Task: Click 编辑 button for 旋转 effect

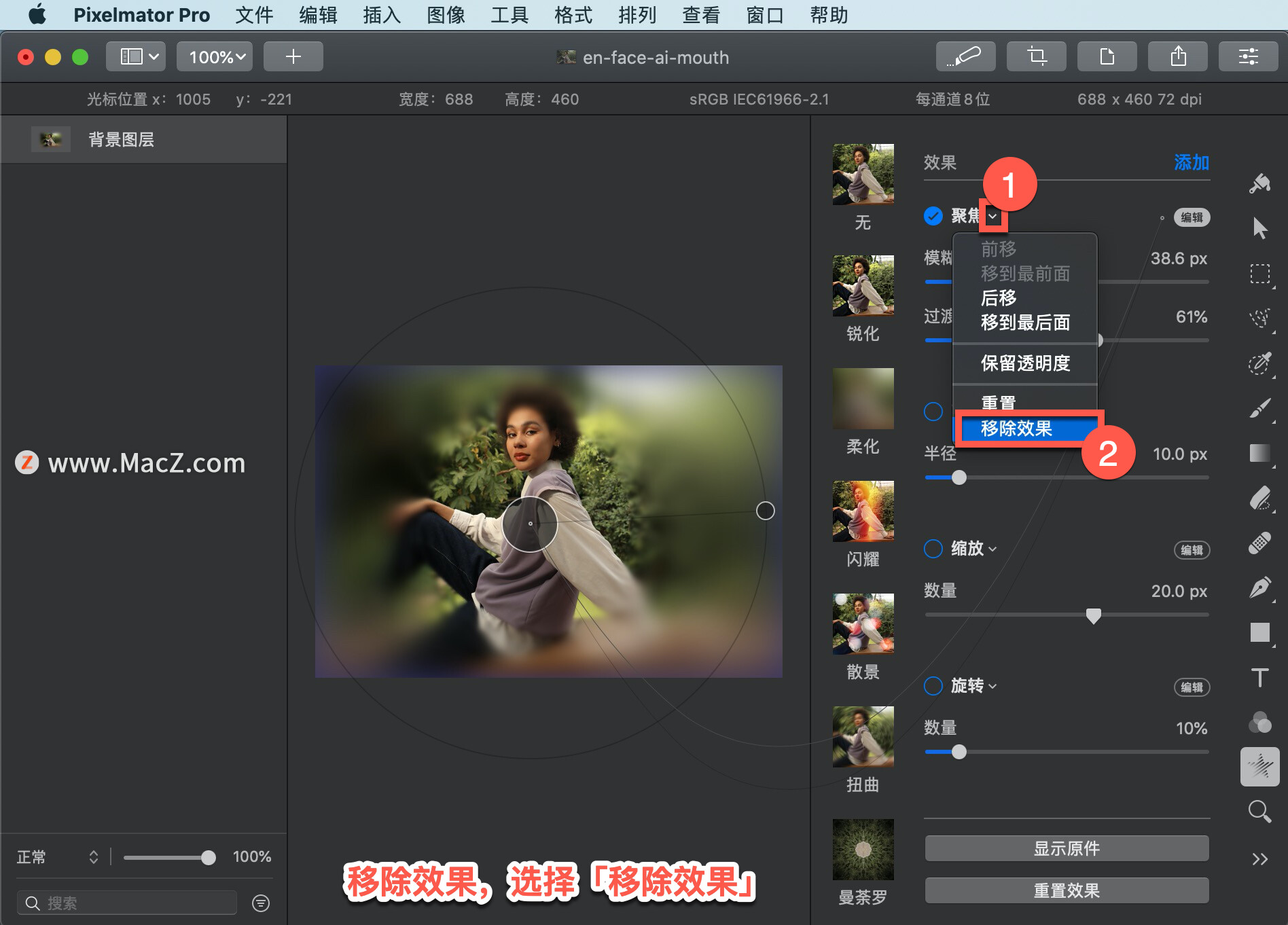Action: click(x=1192, y=687)
